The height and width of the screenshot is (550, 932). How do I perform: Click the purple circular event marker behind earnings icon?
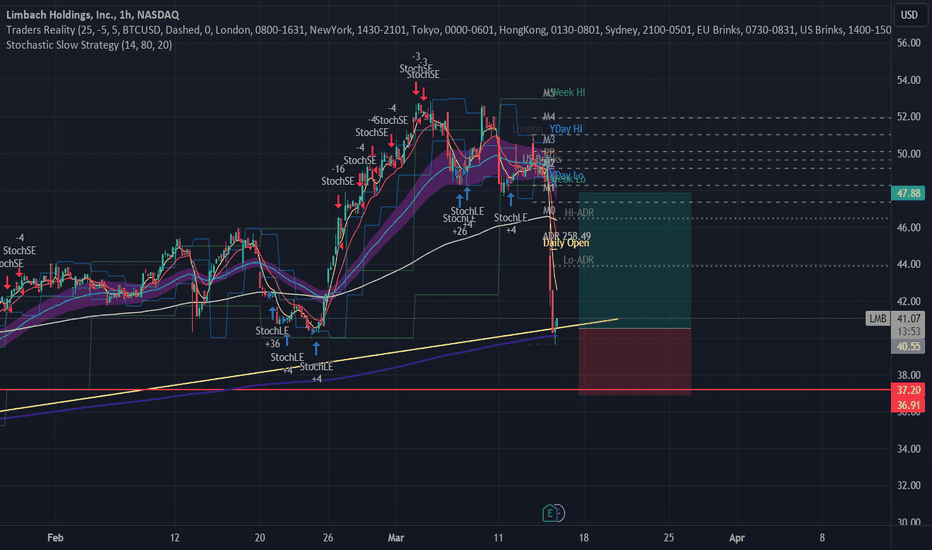(560, 513)
